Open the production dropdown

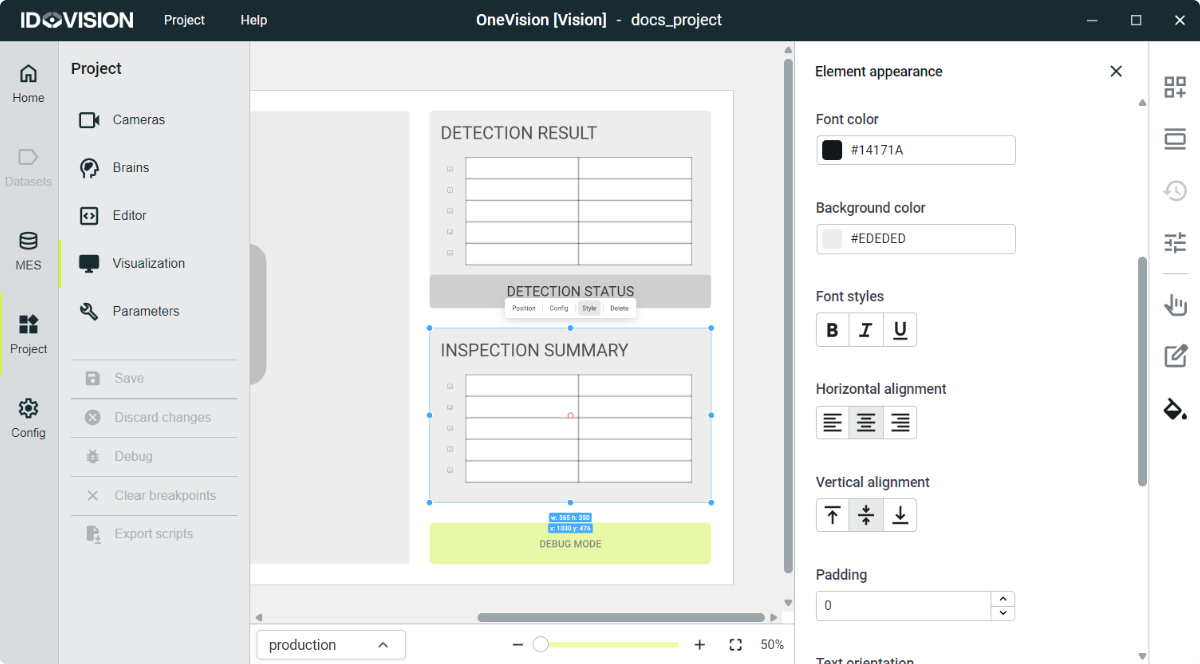pyautogui.click(x=331, y=645)
